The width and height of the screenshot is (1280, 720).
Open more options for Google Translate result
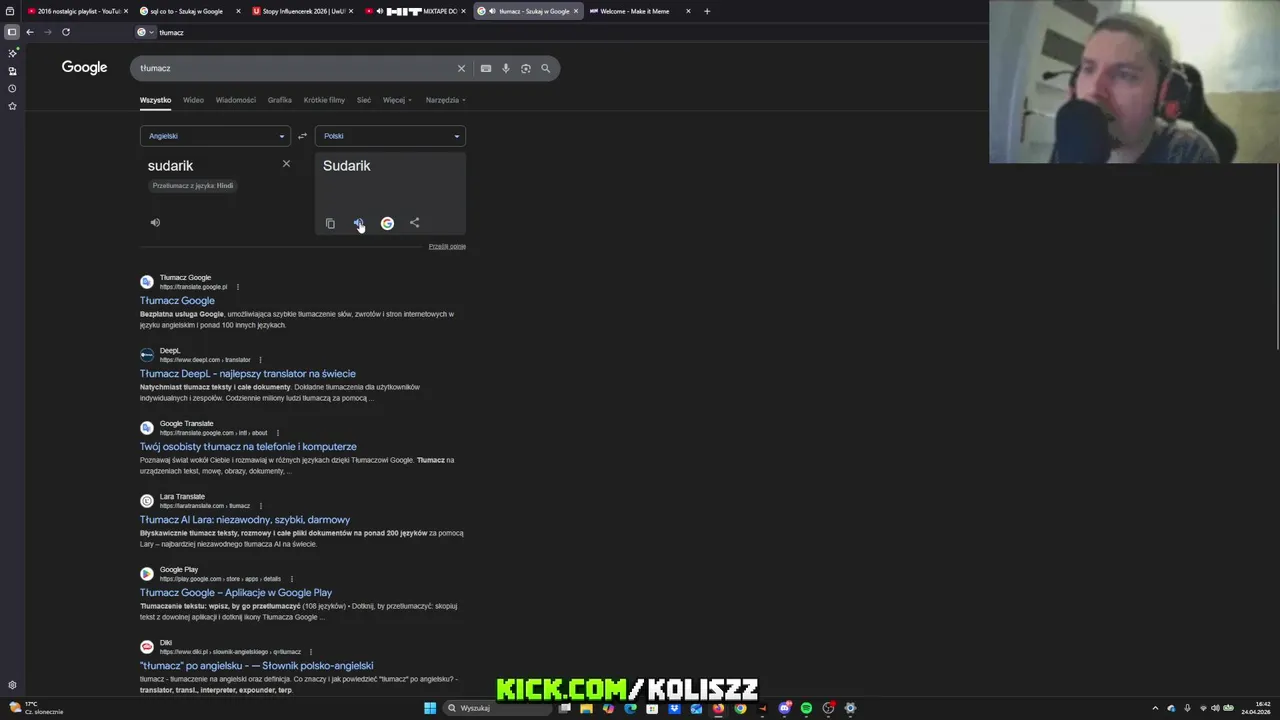(x=277, y=433)
